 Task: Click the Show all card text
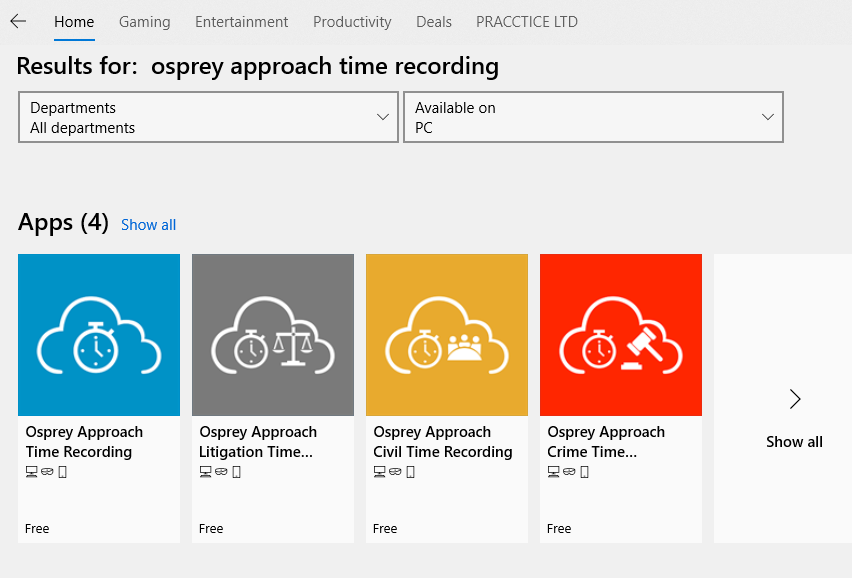pos(794,442)
